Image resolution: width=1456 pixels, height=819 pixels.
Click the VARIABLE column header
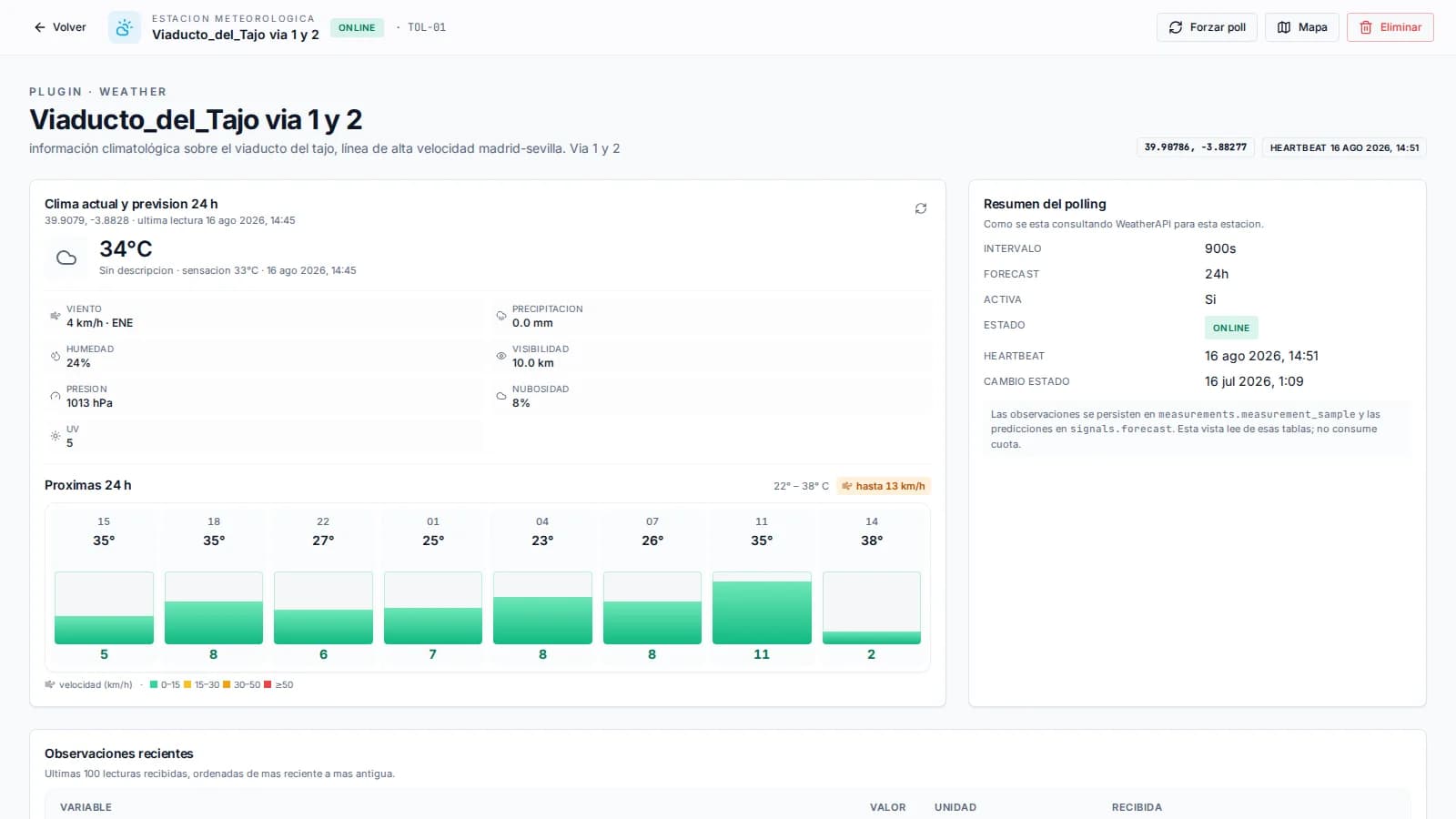(x=86, y=807)
